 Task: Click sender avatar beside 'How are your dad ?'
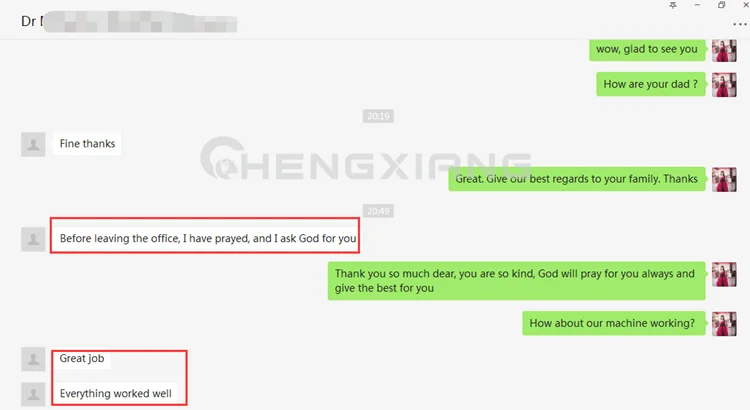(724, 85)
